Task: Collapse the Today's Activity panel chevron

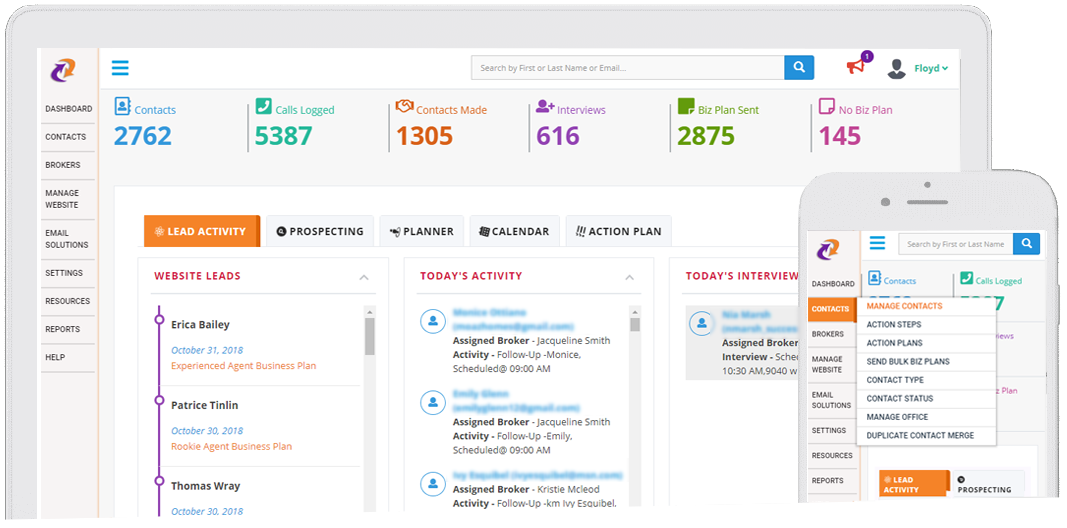Action: coord(629,278)
